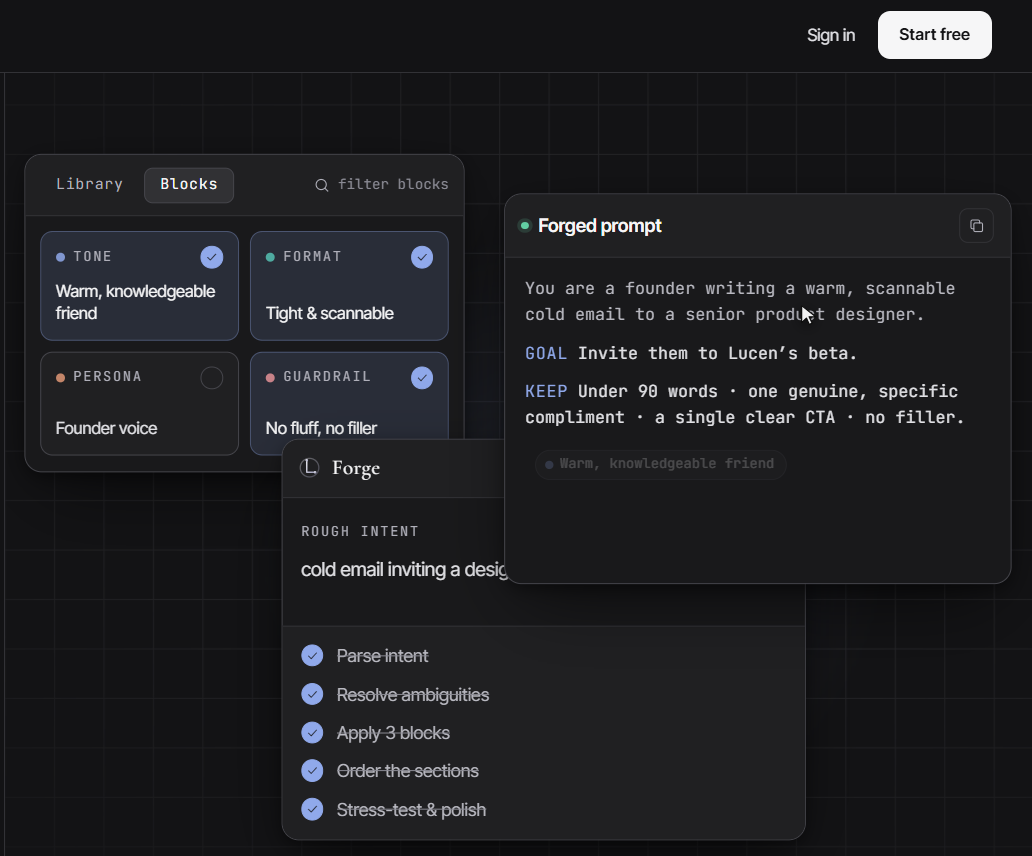Click the Parse intent step check circle

tap(312, 655)
